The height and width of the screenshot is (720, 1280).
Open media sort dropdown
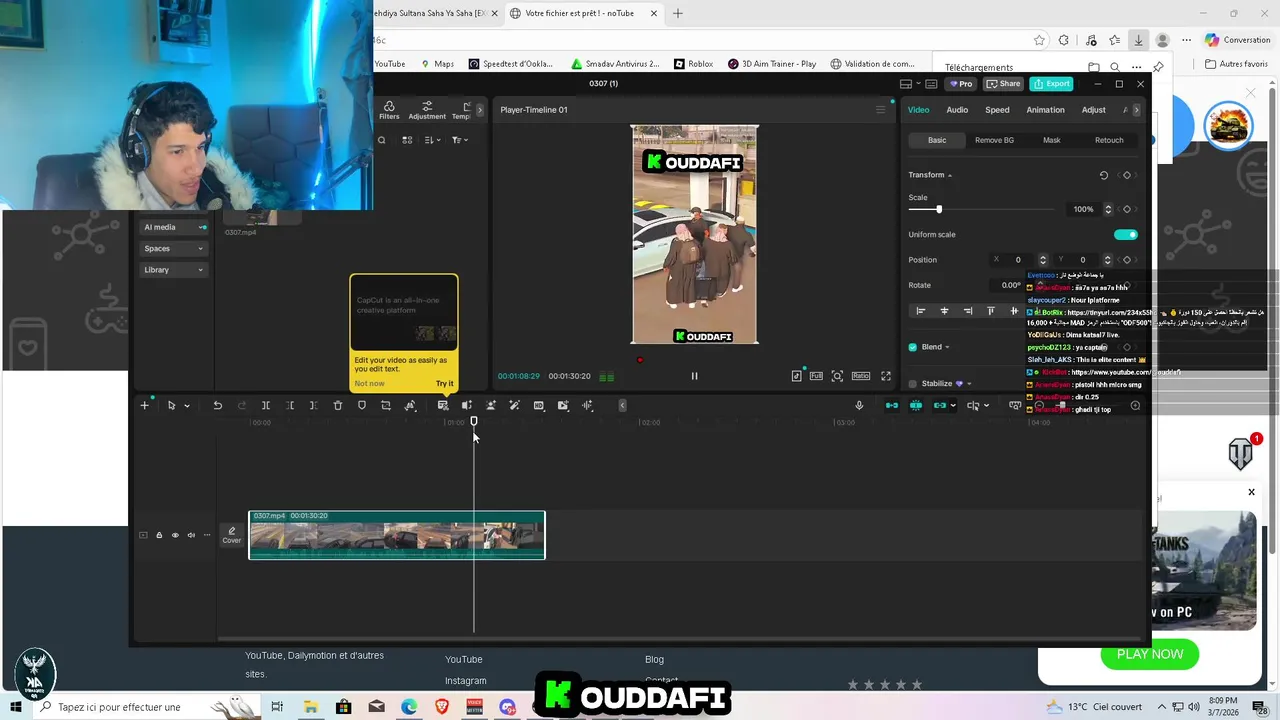pyautogui.click(x=433, y=140)
